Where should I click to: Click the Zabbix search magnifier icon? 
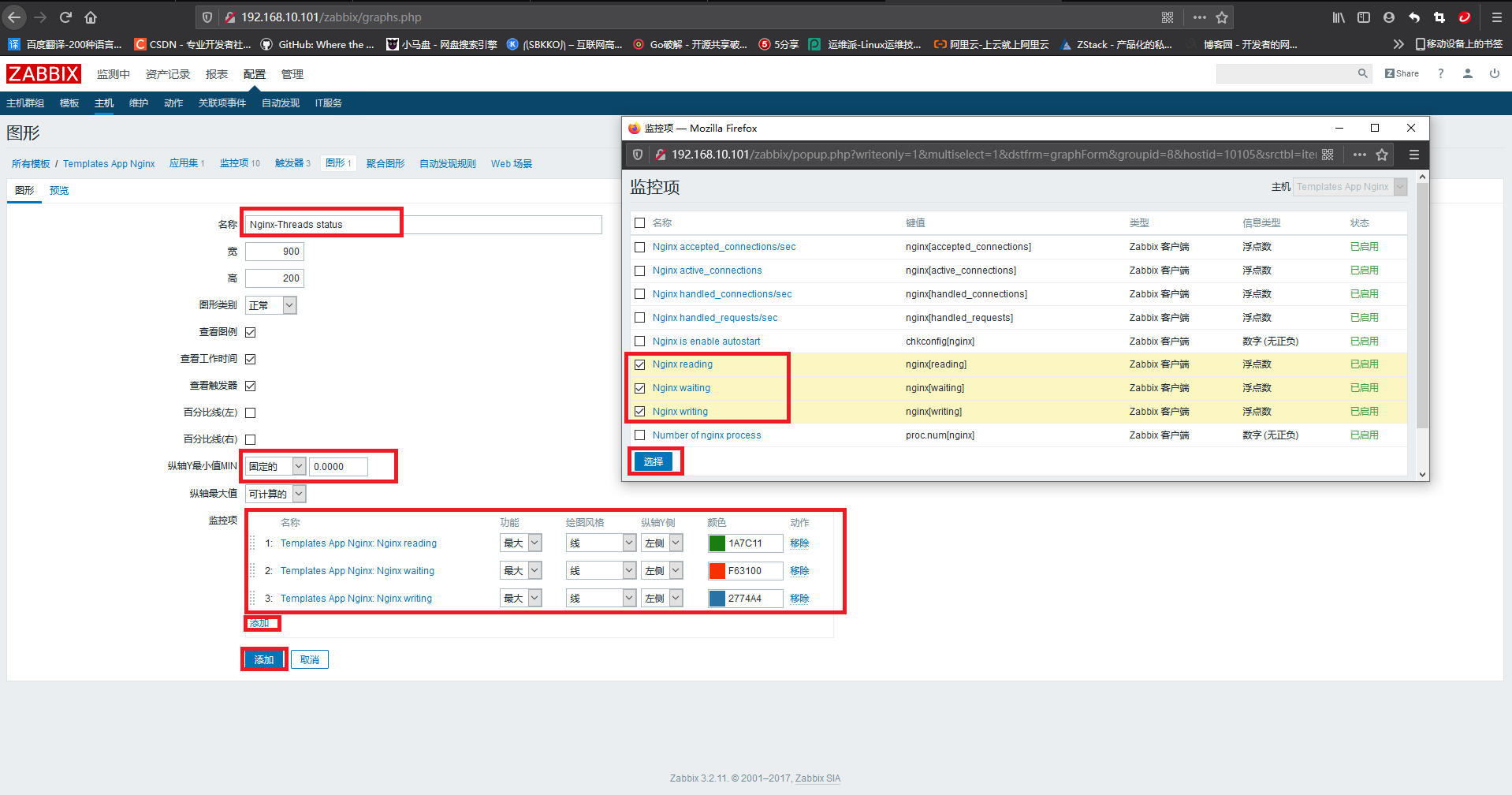pyautogui.click(x=1362, y=73)
